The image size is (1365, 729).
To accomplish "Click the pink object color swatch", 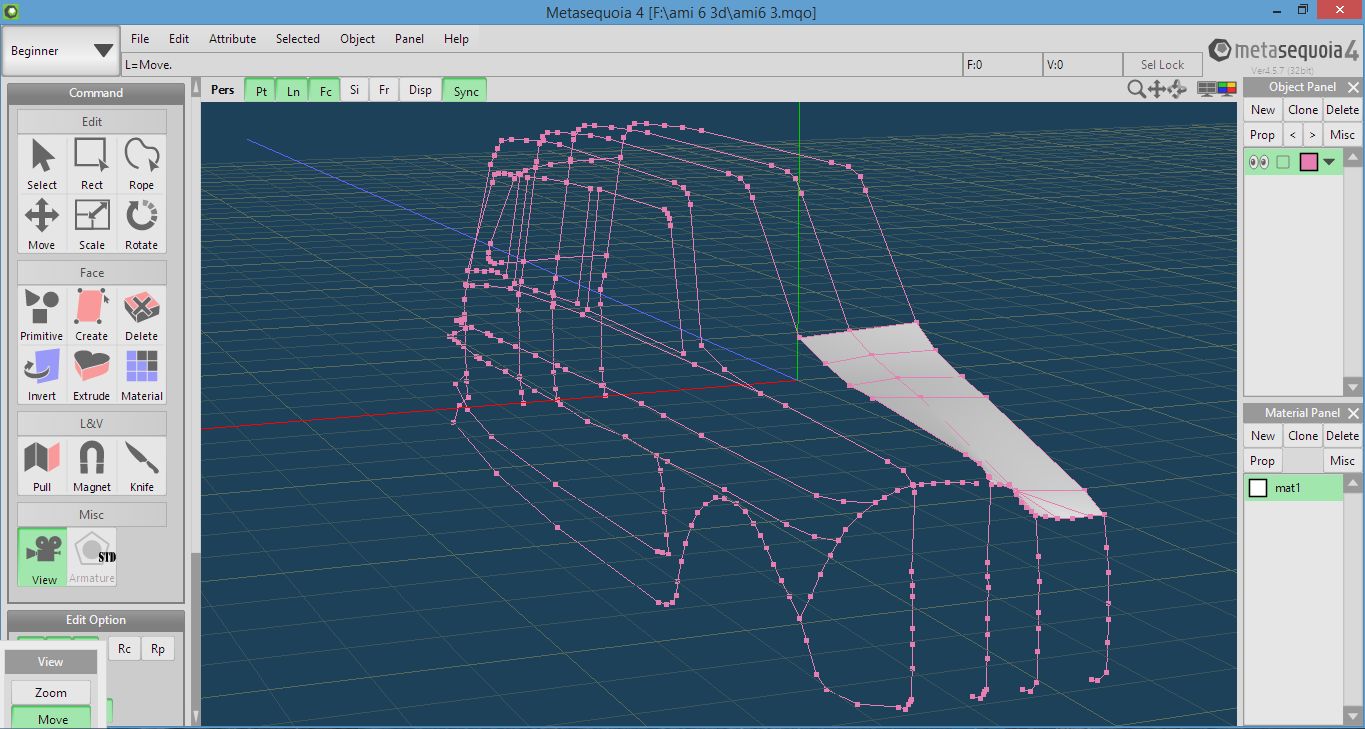I will 1308,162.
